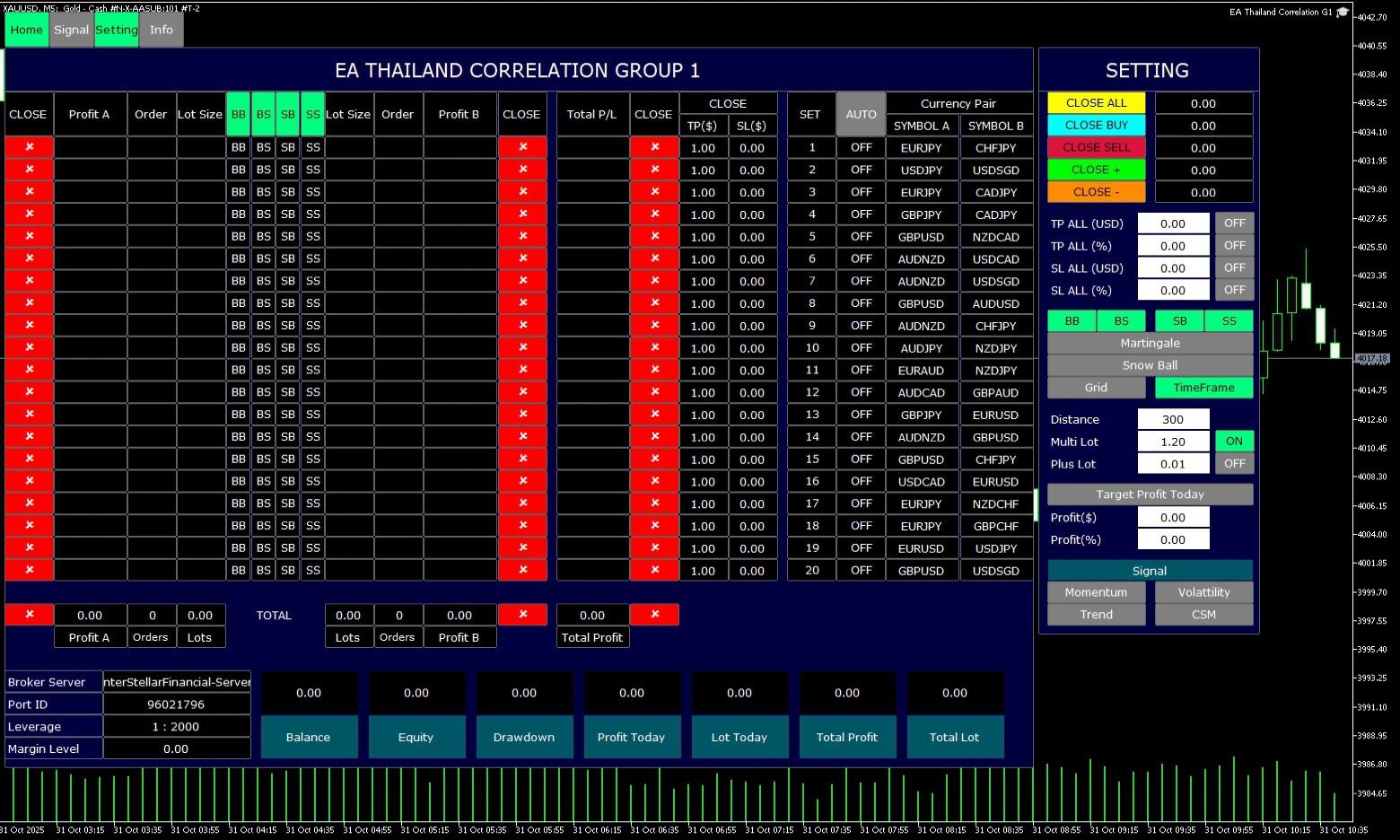Click the red CLOSE SELL button

(1096, 148)
